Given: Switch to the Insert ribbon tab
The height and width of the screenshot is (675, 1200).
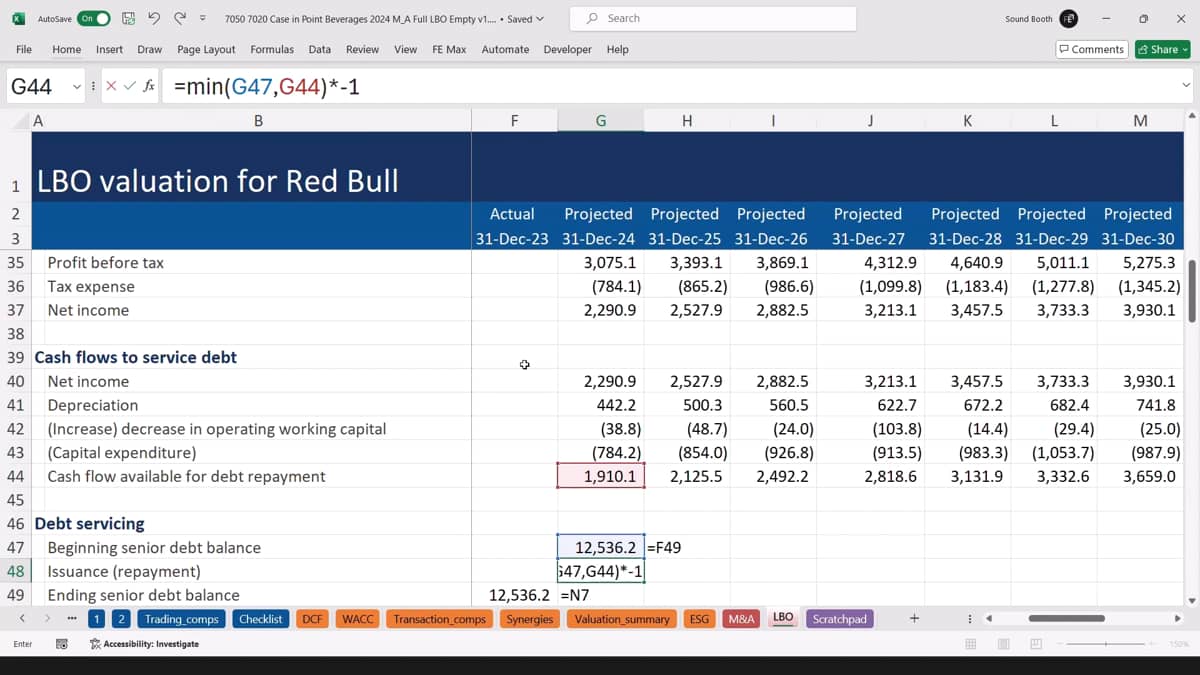Looking at the screenshot, I should [109, 49].
